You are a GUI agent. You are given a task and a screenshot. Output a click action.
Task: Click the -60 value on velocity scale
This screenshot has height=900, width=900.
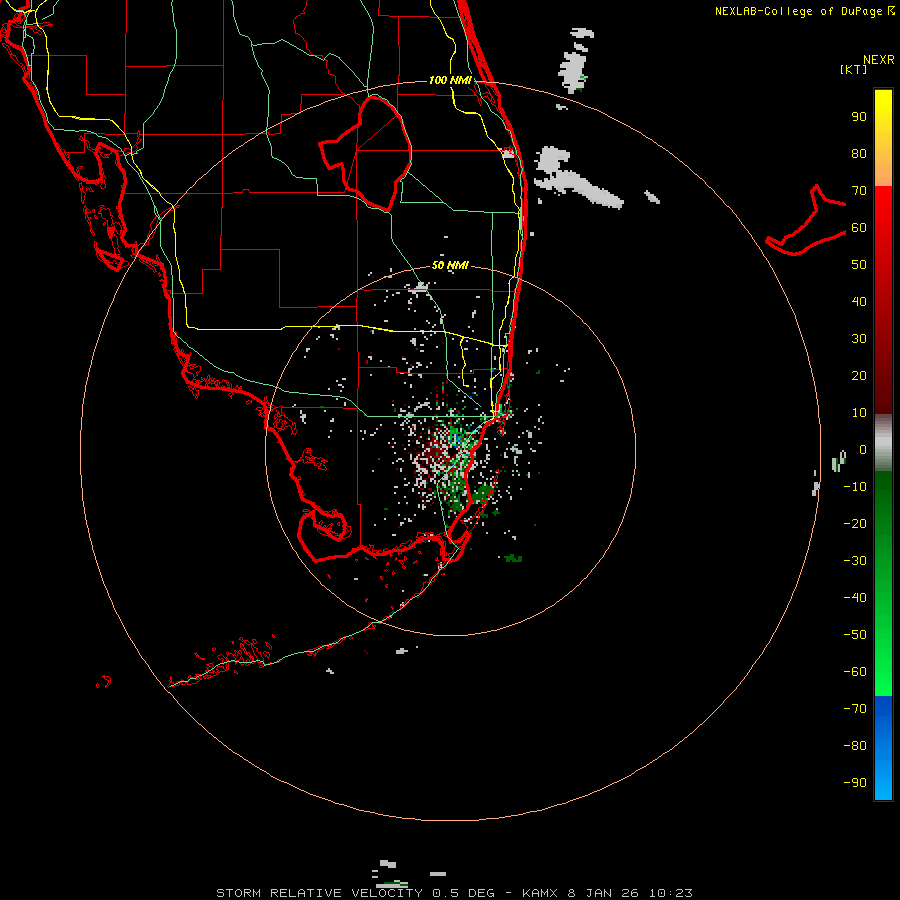click(x=855, y=672)
